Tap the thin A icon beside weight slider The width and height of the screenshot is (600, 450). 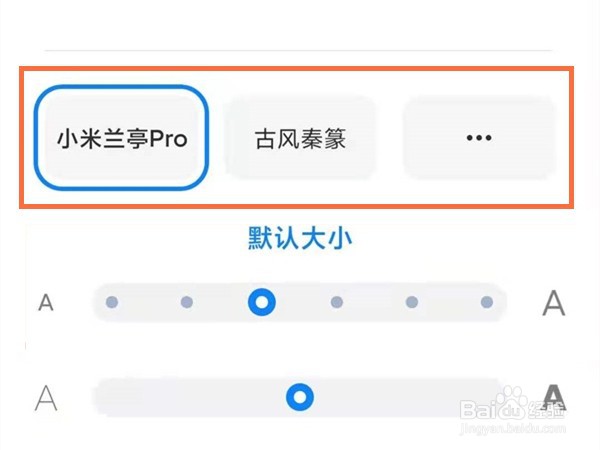pos(46,398)
